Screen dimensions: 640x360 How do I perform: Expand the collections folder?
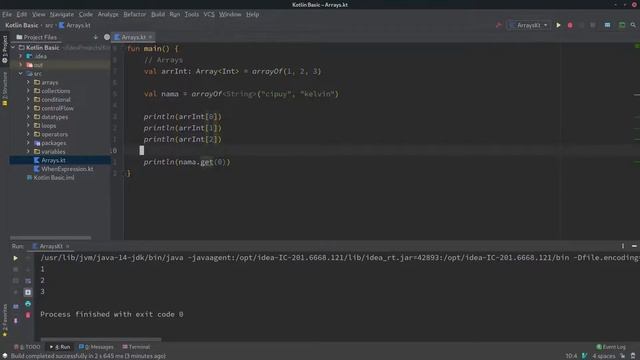coord(29,91)
